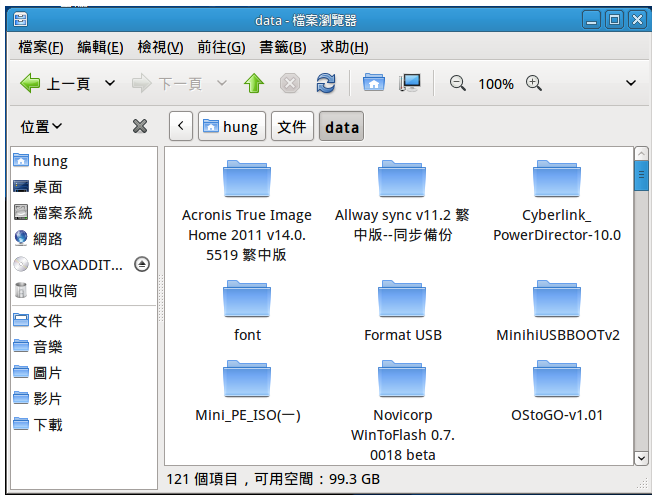
Task: Reset zoom with the 100% label
Action: coord(496,84)
